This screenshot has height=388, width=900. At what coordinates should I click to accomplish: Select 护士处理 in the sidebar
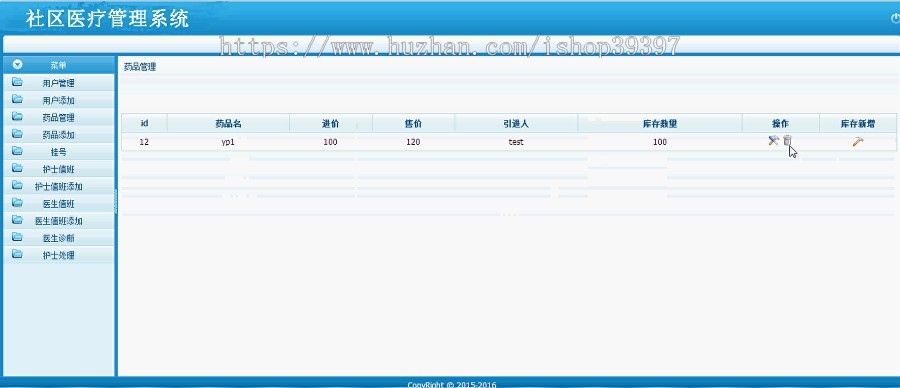59,255
